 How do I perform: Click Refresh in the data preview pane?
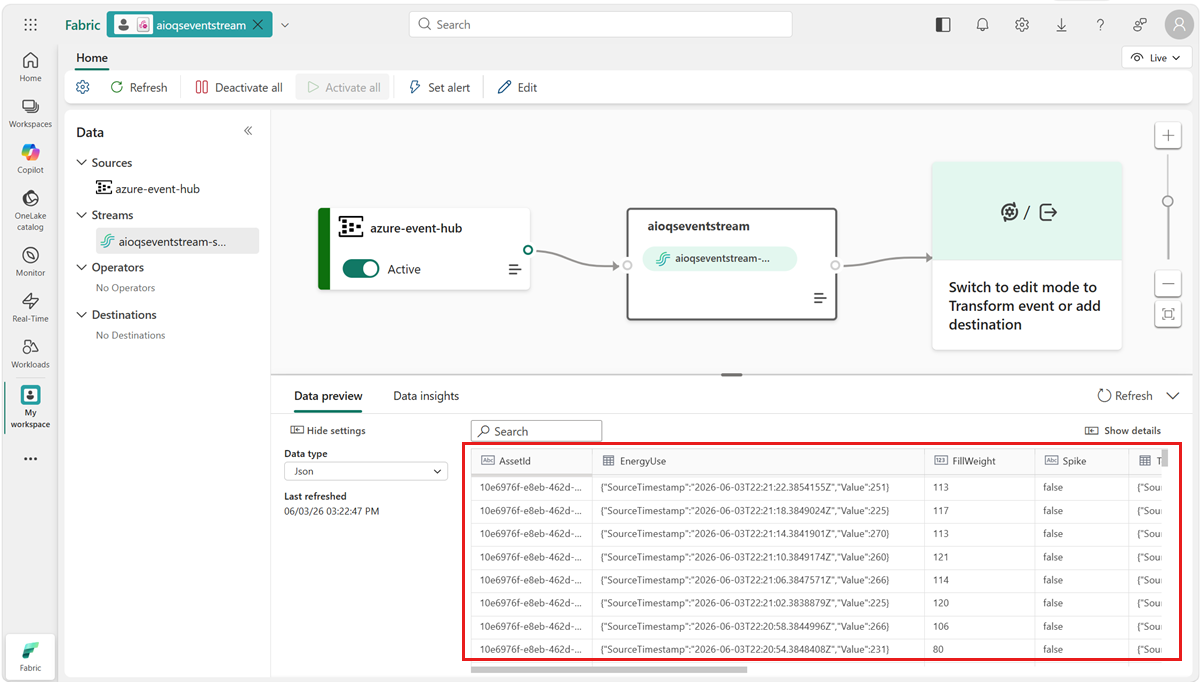coord(1125,396)
